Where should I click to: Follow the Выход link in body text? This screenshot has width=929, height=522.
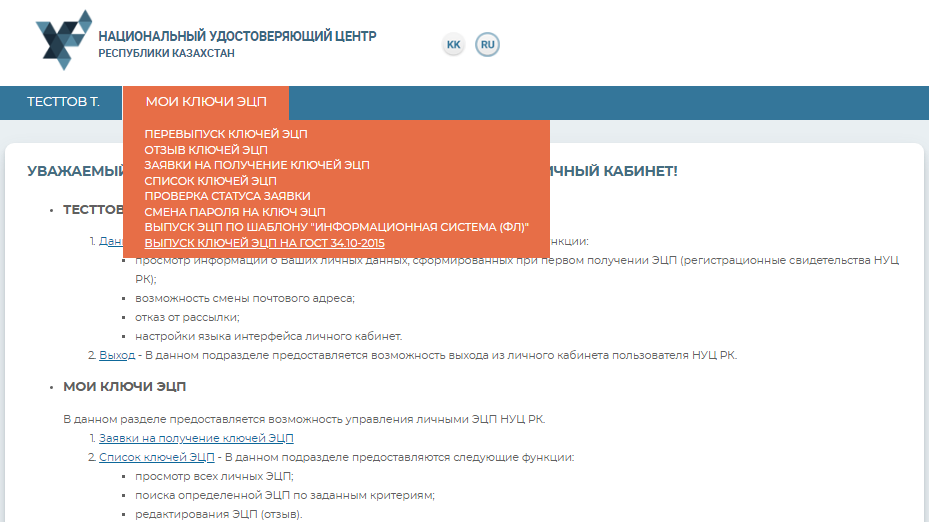click(x=117, y=355)
